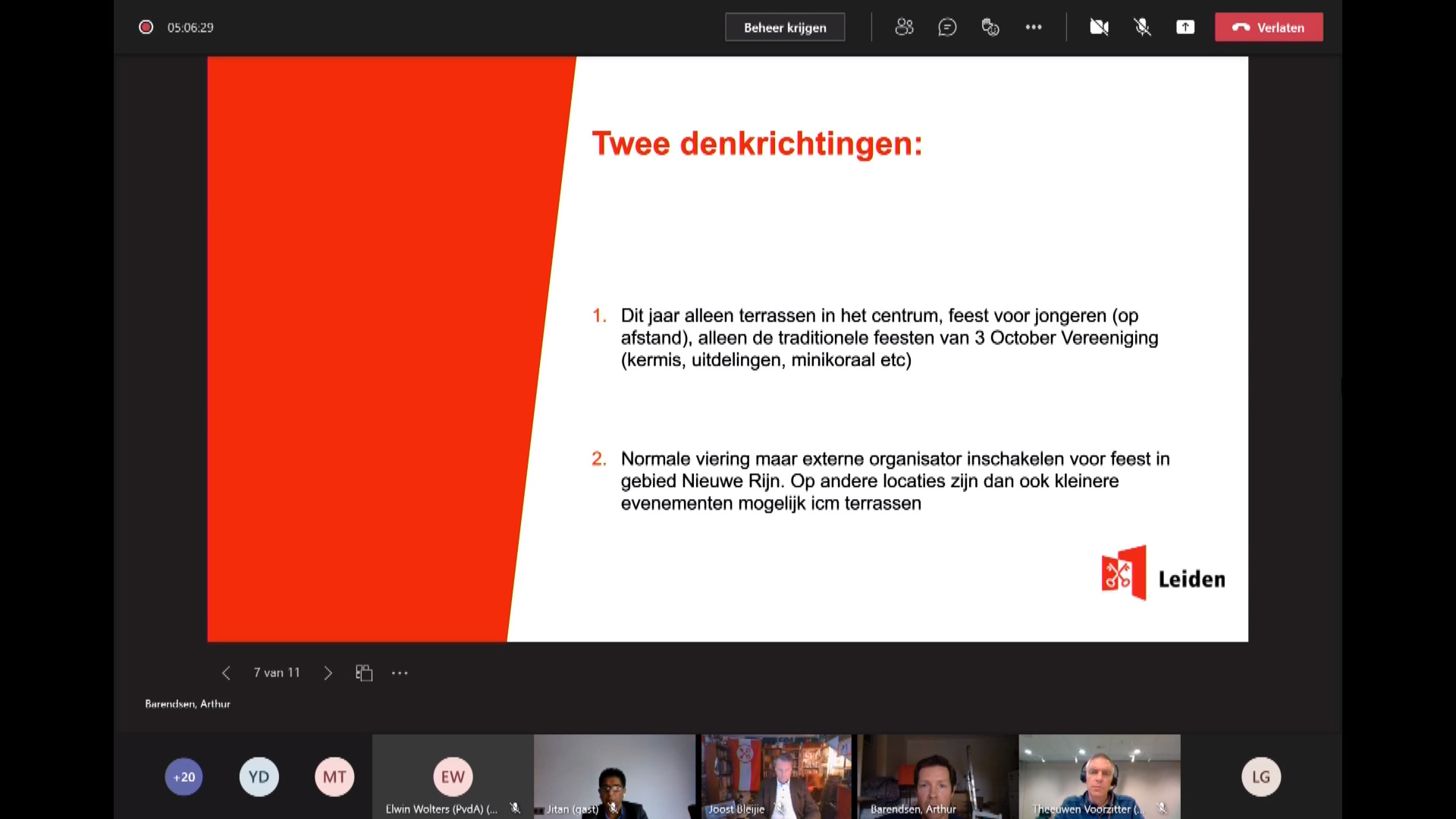Image resolution: width=1456 pixels, height=819 pixels.
Task: Open the meeting chat
Action: coord(947,27)
